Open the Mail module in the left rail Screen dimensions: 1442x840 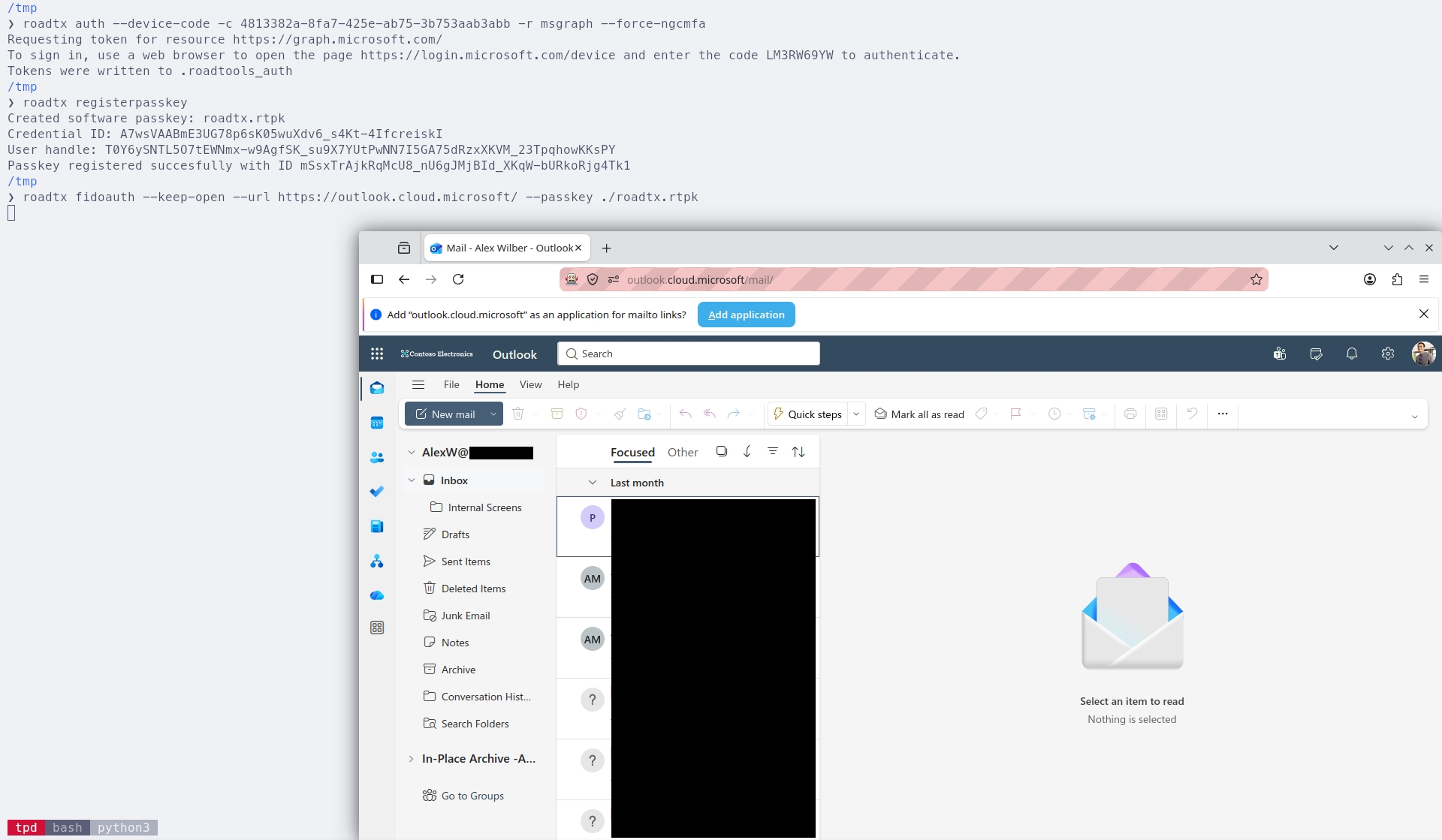[377, 388]
